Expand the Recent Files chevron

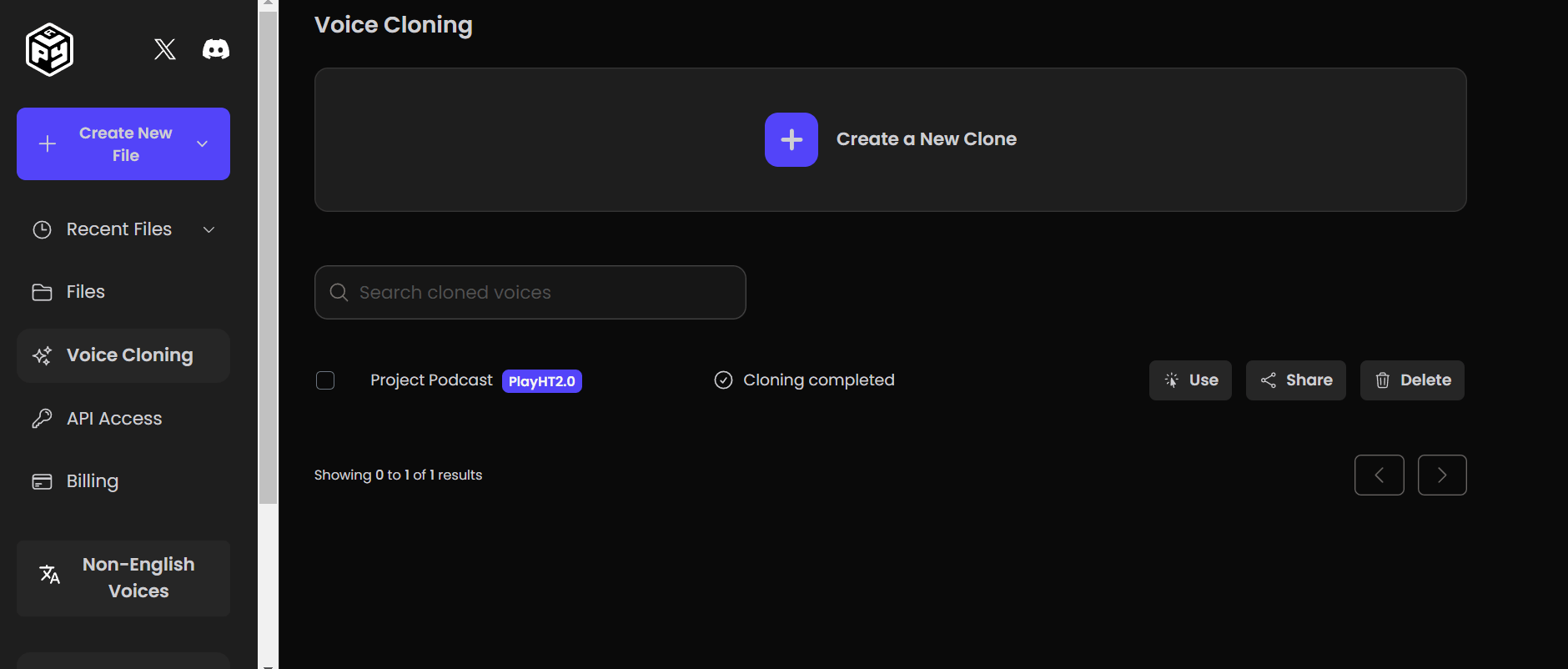pos(209,229)
